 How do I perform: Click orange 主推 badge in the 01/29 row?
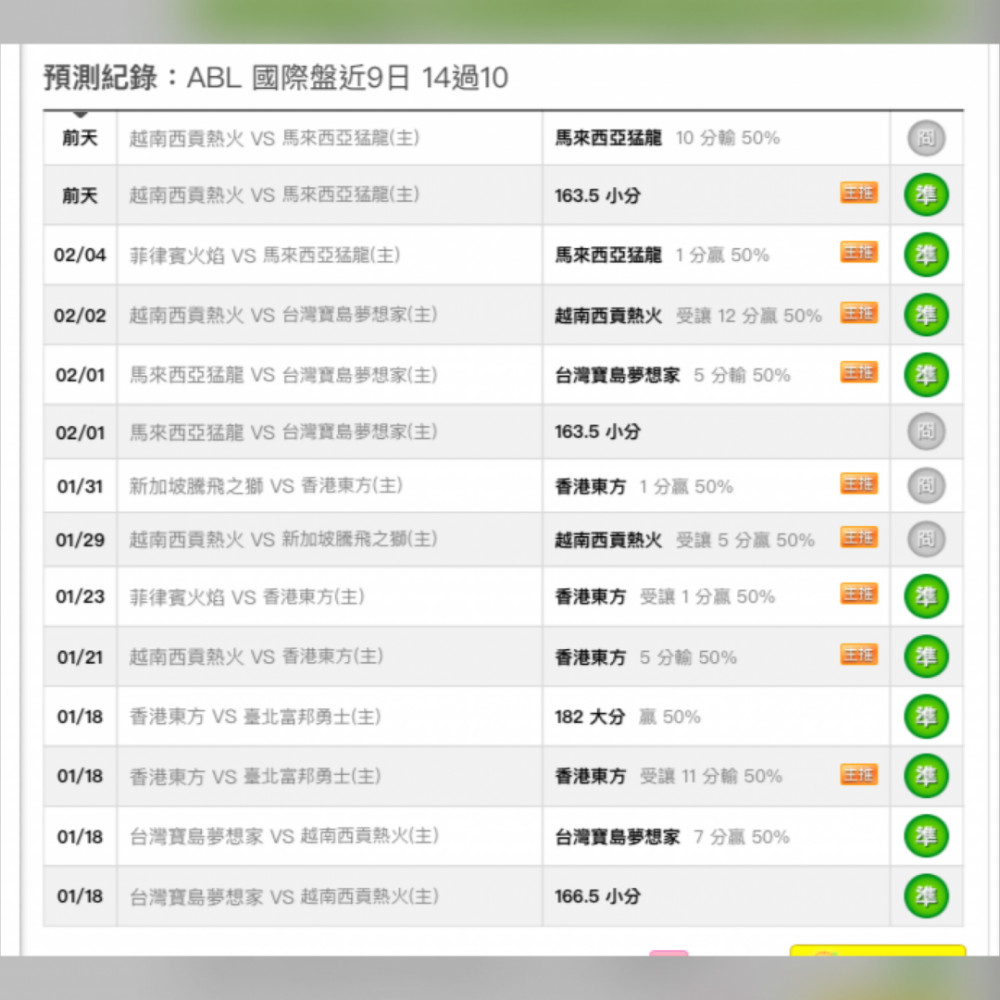click(x=858, y=537)
